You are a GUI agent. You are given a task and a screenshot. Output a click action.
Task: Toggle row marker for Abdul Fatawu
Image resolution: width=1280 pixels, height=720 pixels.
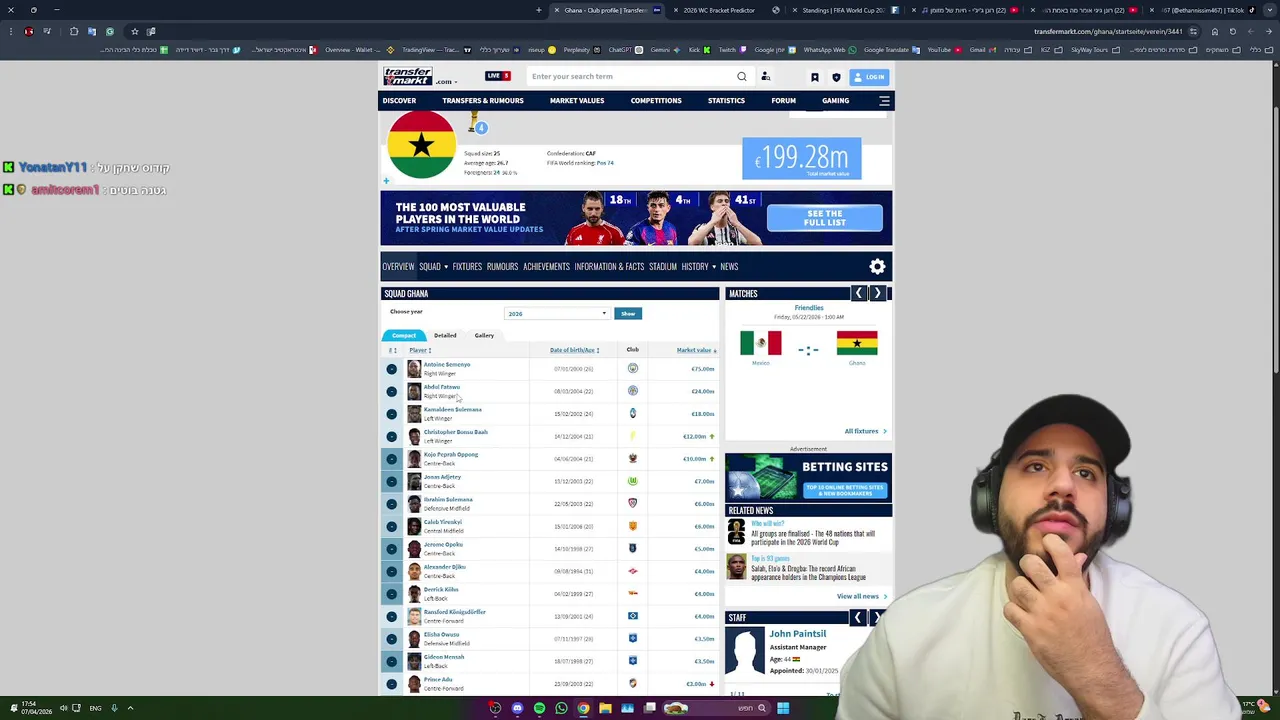pos(391,391)
